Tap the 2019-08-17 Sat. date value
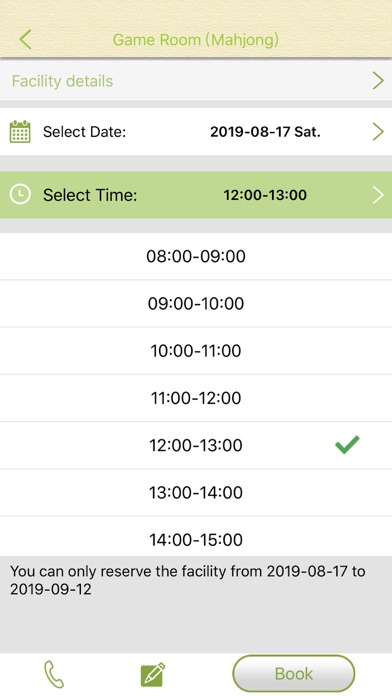The width and height of the screenshot is (392, 696). coord(265,132)
